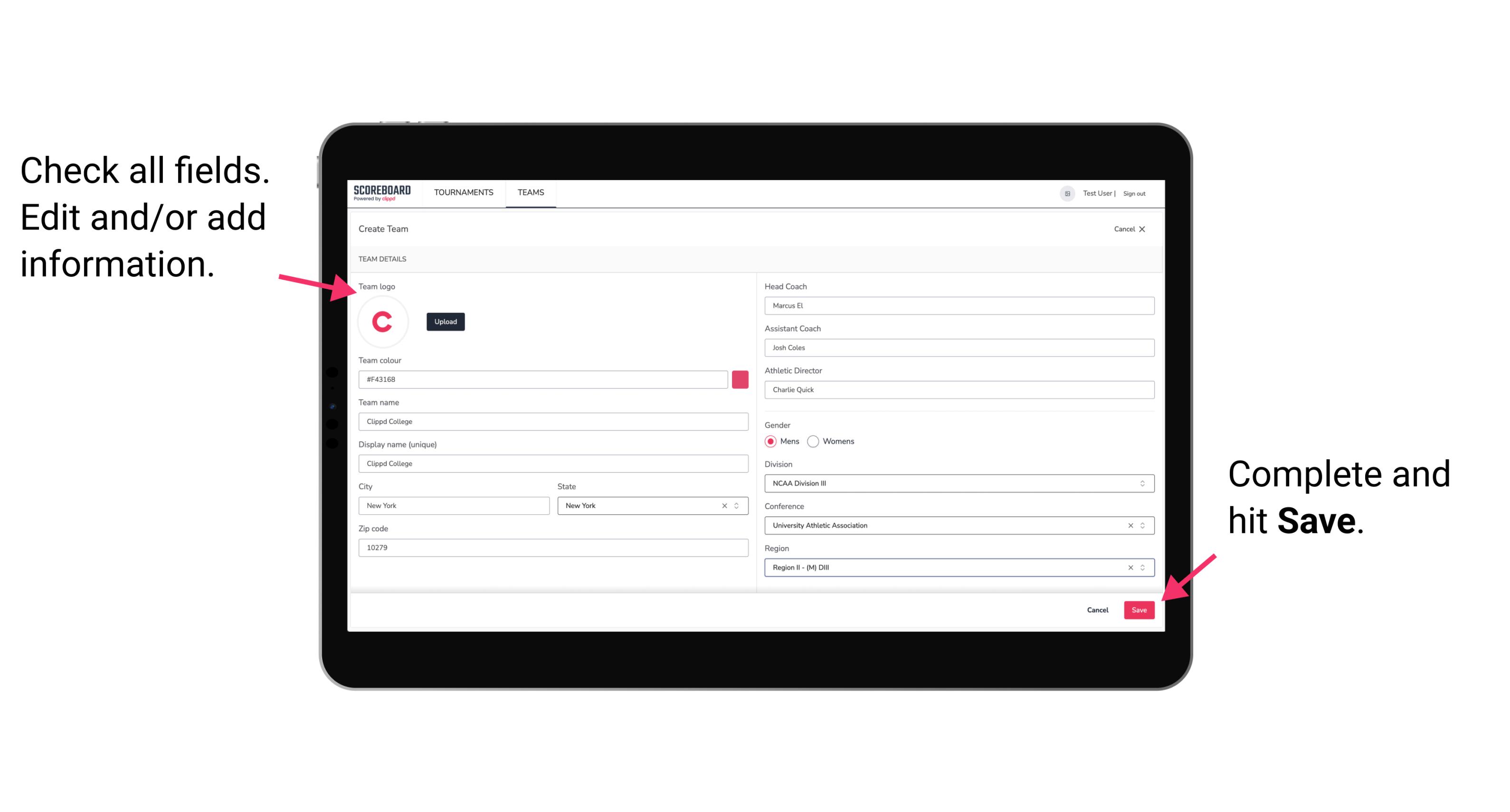Screen dimensions: 1510x812
Task: Click the Upload button for team logo
Action: pos(445,321)
